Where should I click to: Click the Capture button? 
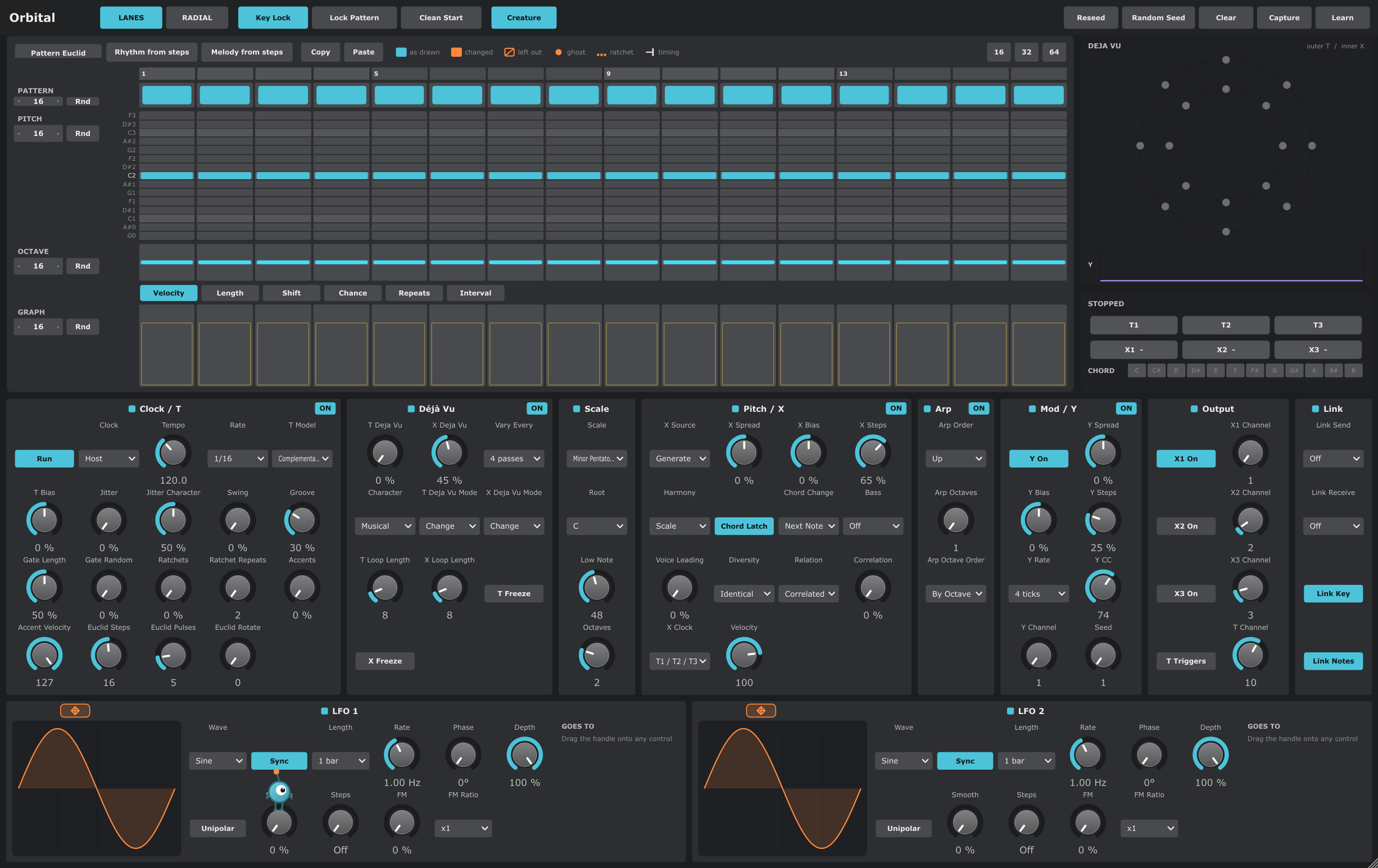coord(1284,18)
